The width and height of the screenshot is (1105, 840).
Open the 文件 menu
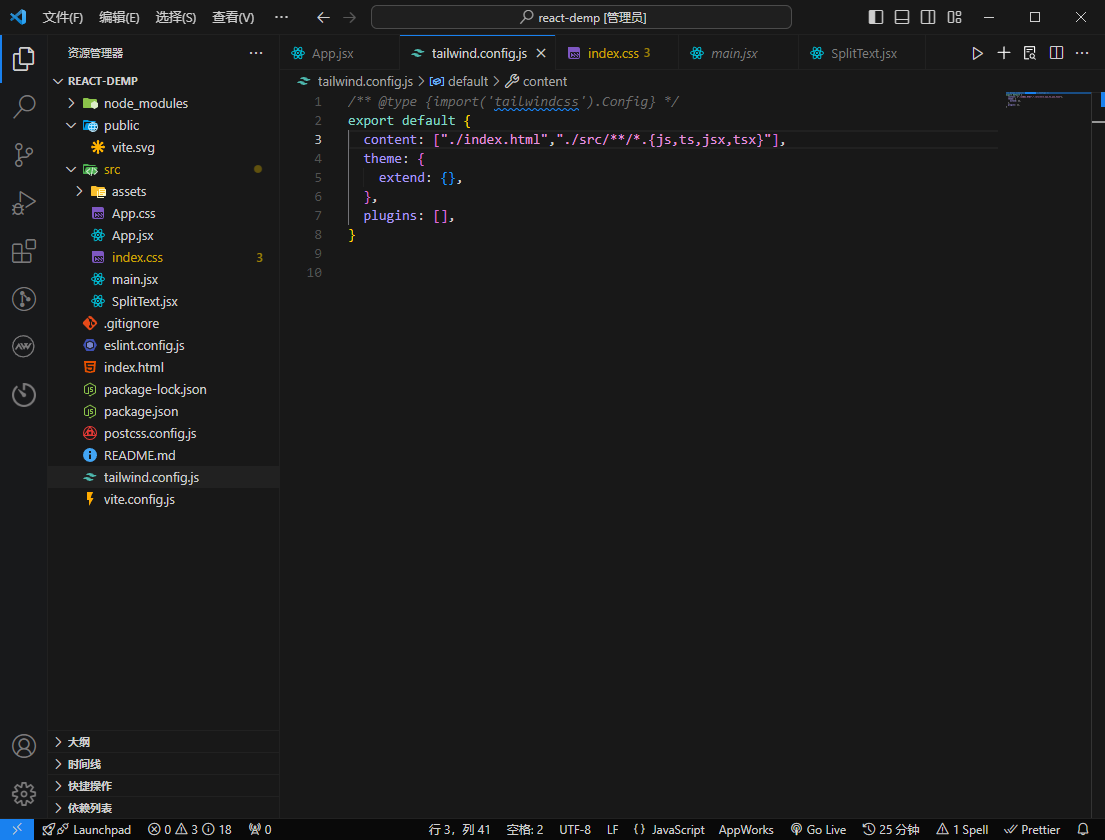[x=63, y=17]
